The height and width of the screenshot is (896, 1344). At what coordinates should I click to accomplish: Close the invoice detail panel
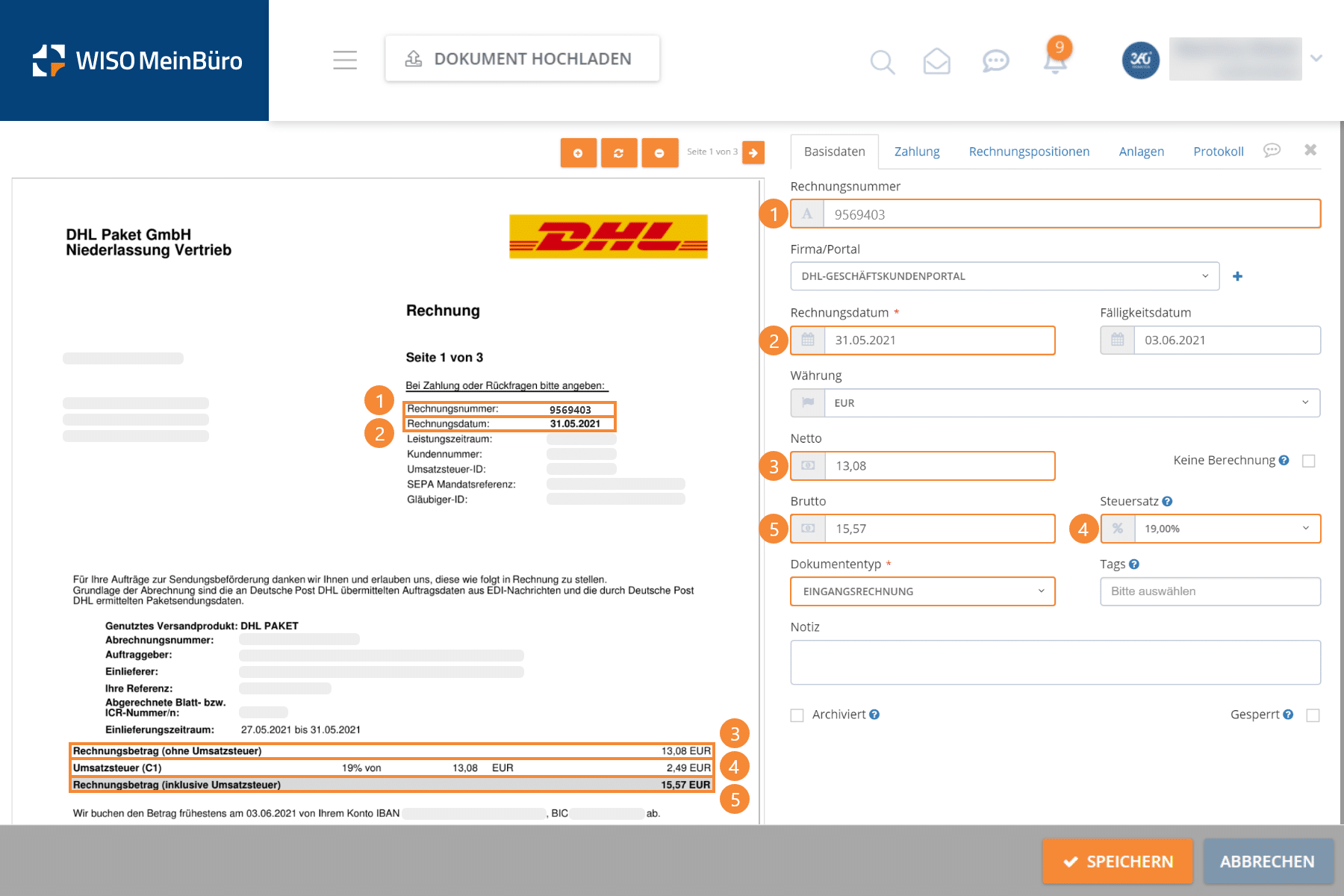(x=1310, y=150)
